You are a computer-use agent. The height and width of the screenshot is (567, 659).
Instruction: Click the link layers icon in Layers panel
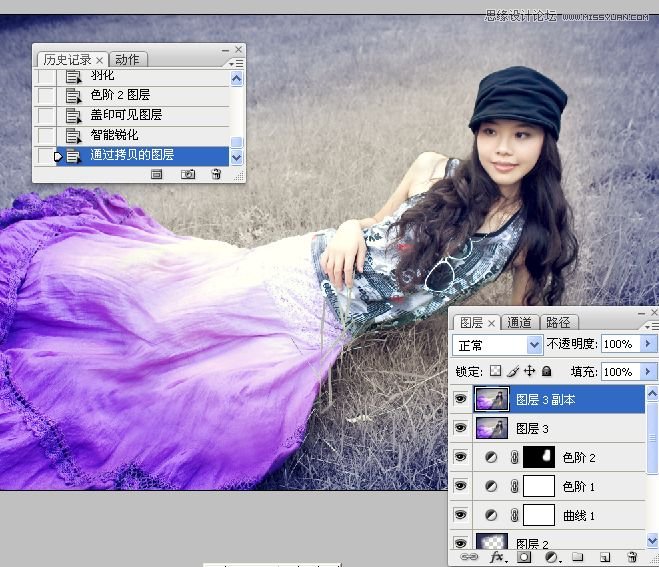coord(468,557)
